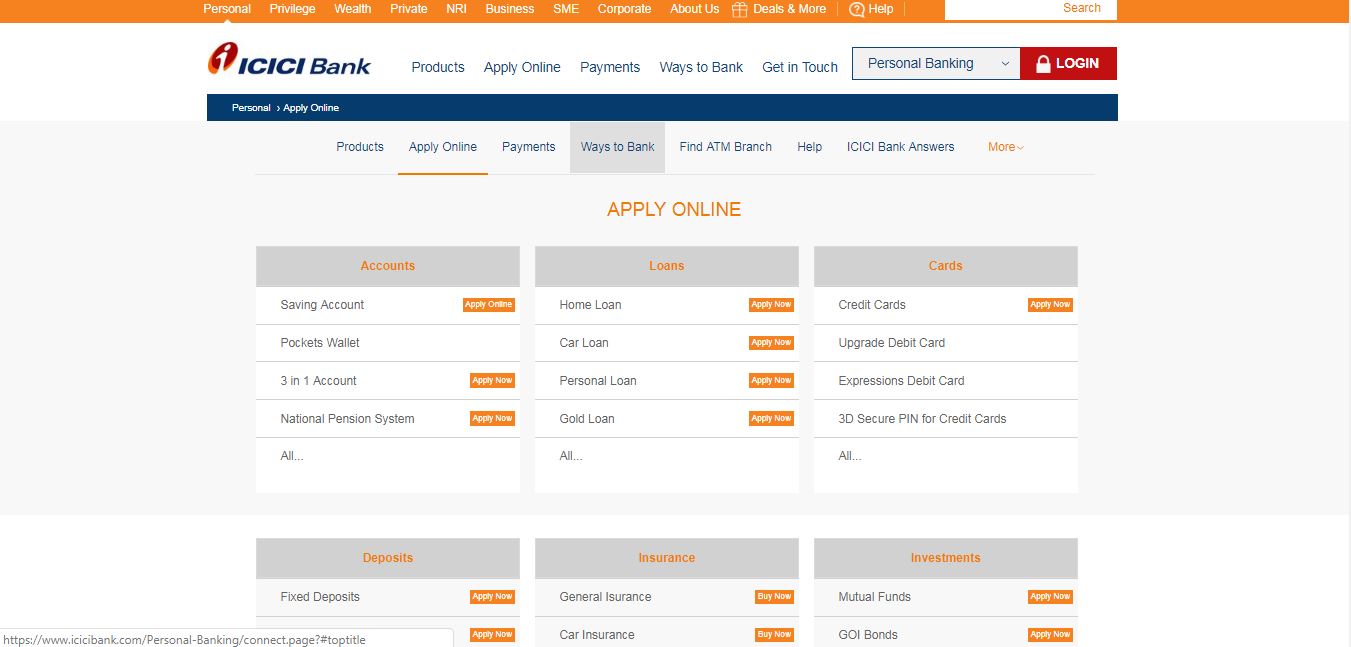Click Apply Now for Home Loan
Image resolution: width=1351 pixels, height=647 pixels.
pos(771,305)
